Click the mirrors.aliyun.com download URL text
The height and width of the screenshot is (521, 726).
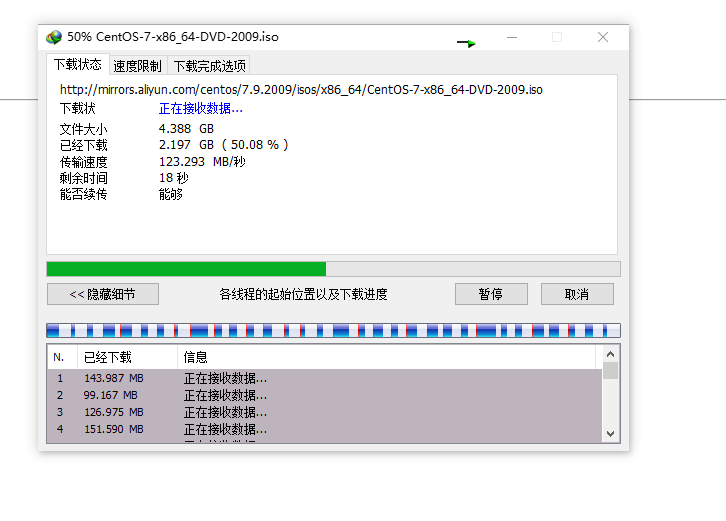[x=301, y=89]
